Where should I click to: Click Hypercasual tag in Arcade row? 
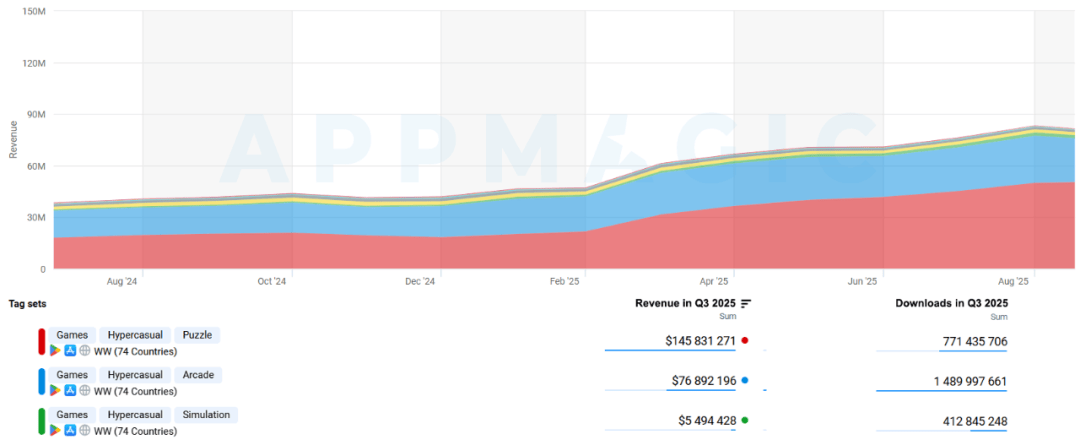(x=134, y=375)
